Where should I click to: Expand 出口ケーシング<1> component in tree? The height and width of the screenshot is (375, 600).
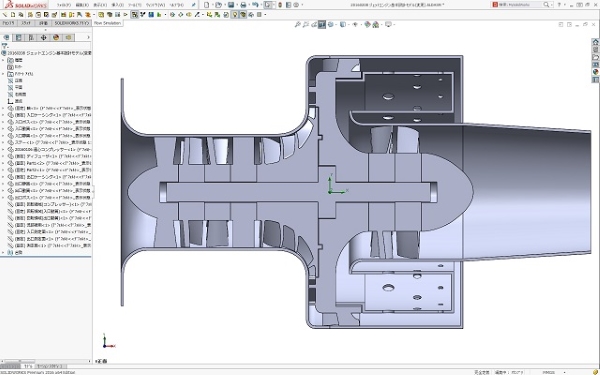pos(3,177)
